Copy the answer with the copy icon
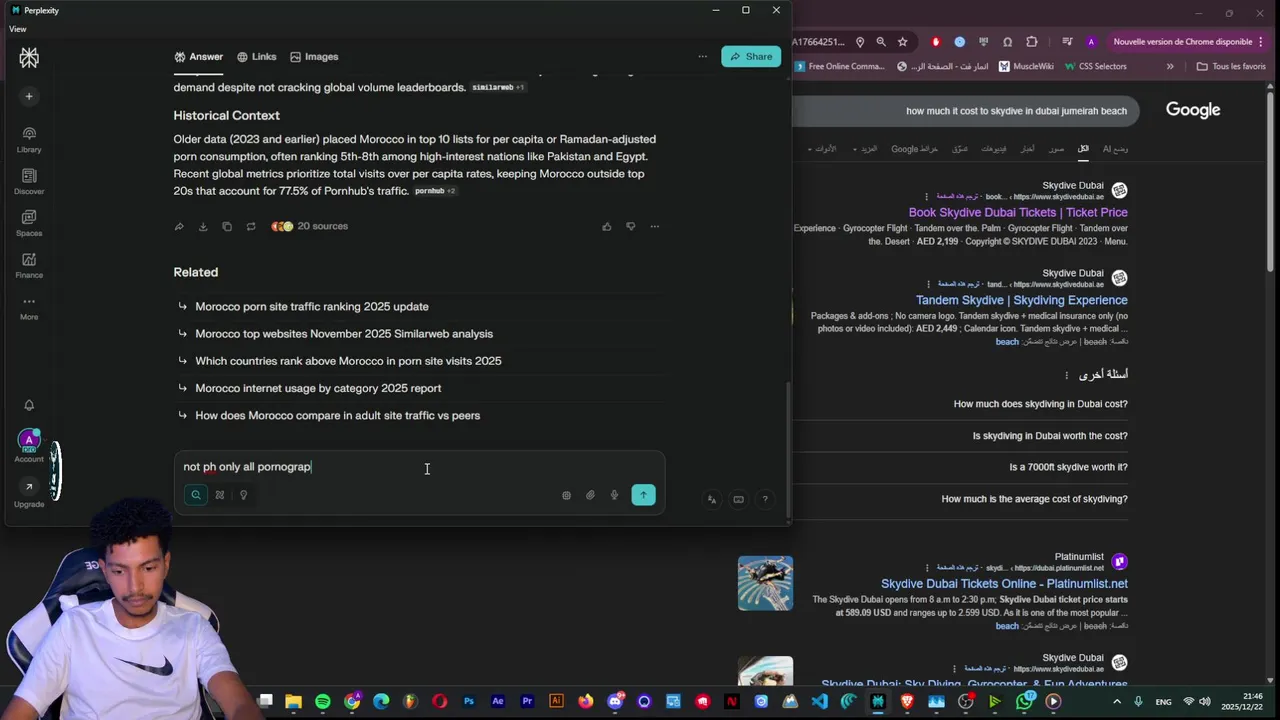 pos(227,227)
